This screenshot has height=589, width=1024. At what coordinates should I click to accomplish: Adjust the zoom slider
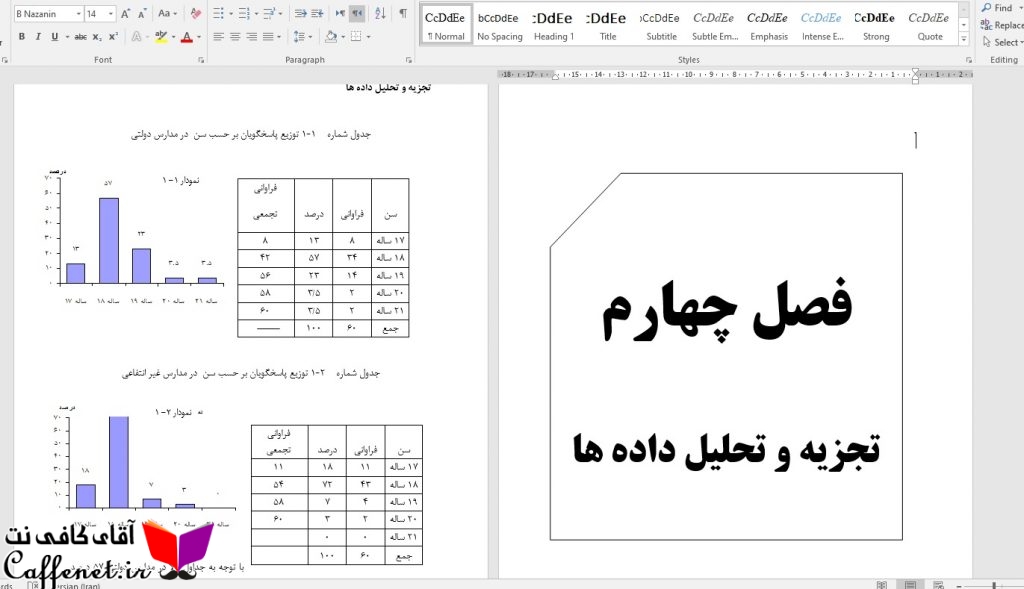993,586
